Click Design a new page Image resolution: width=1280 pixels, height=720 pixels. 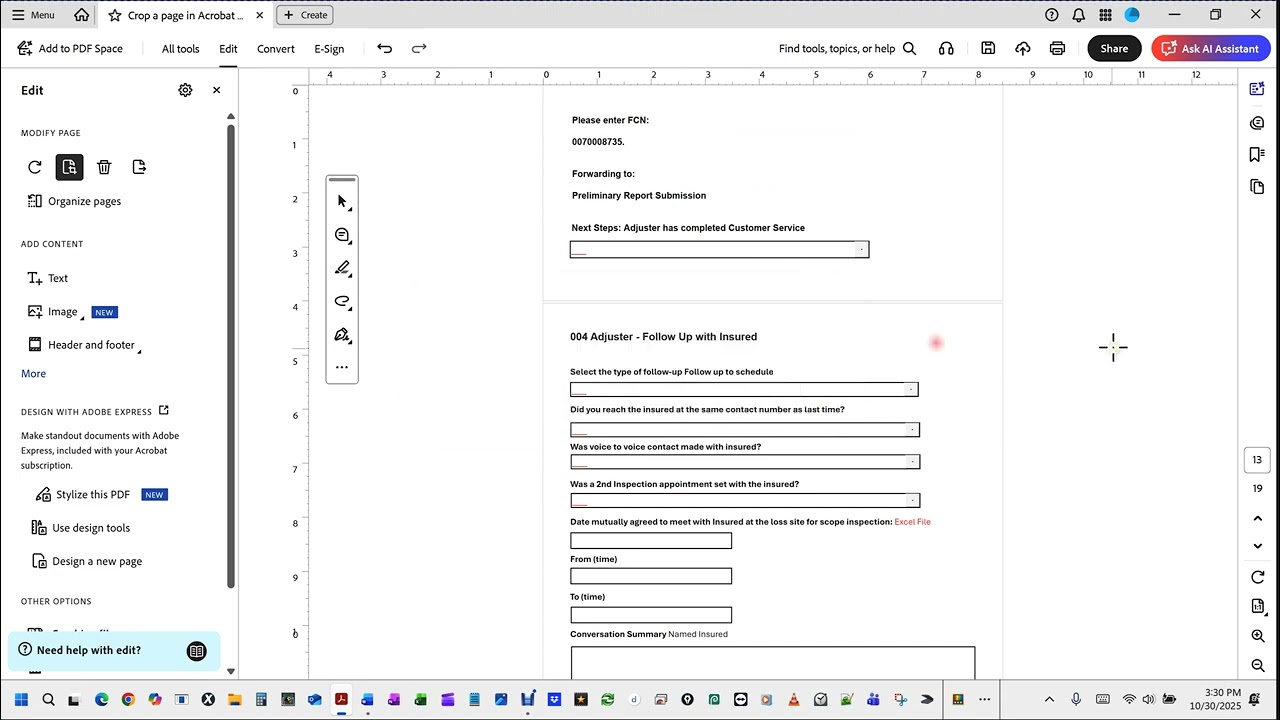click(x=87, y=561)
